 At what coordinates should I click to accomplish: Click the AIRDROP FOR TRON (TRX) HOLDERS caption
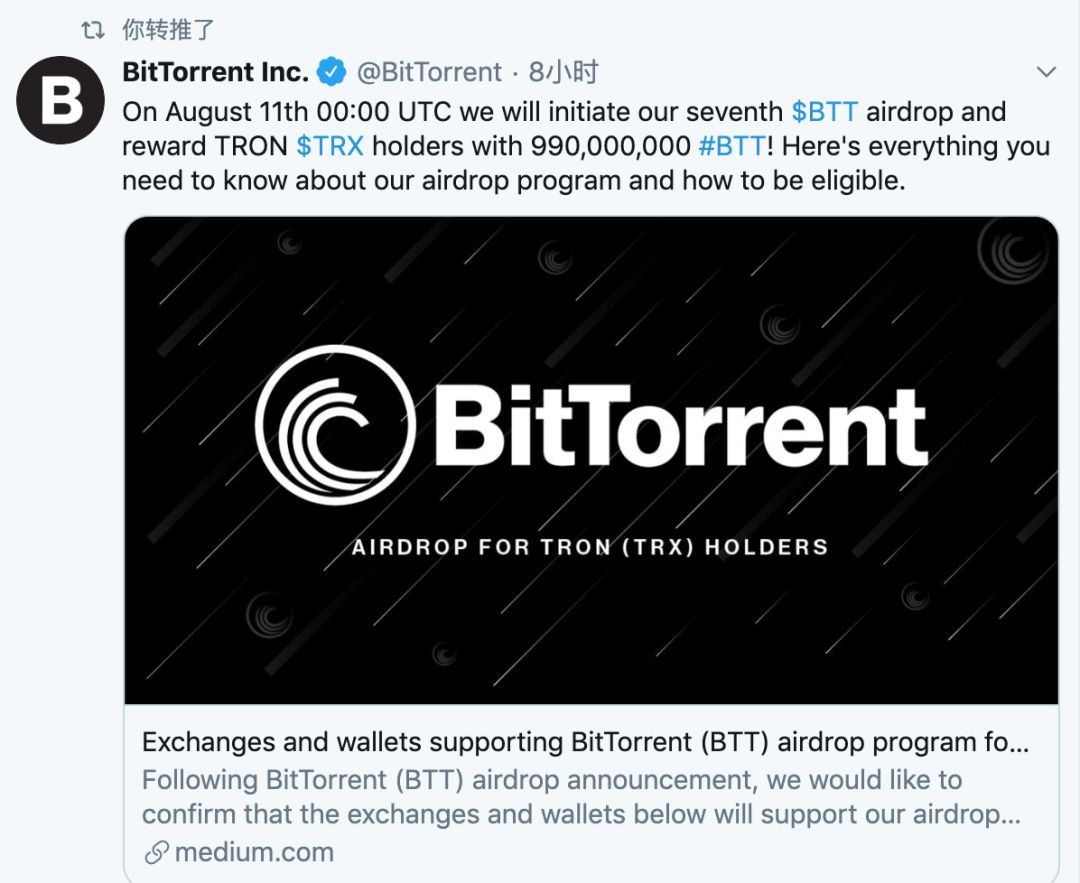(x=590, y=547)
